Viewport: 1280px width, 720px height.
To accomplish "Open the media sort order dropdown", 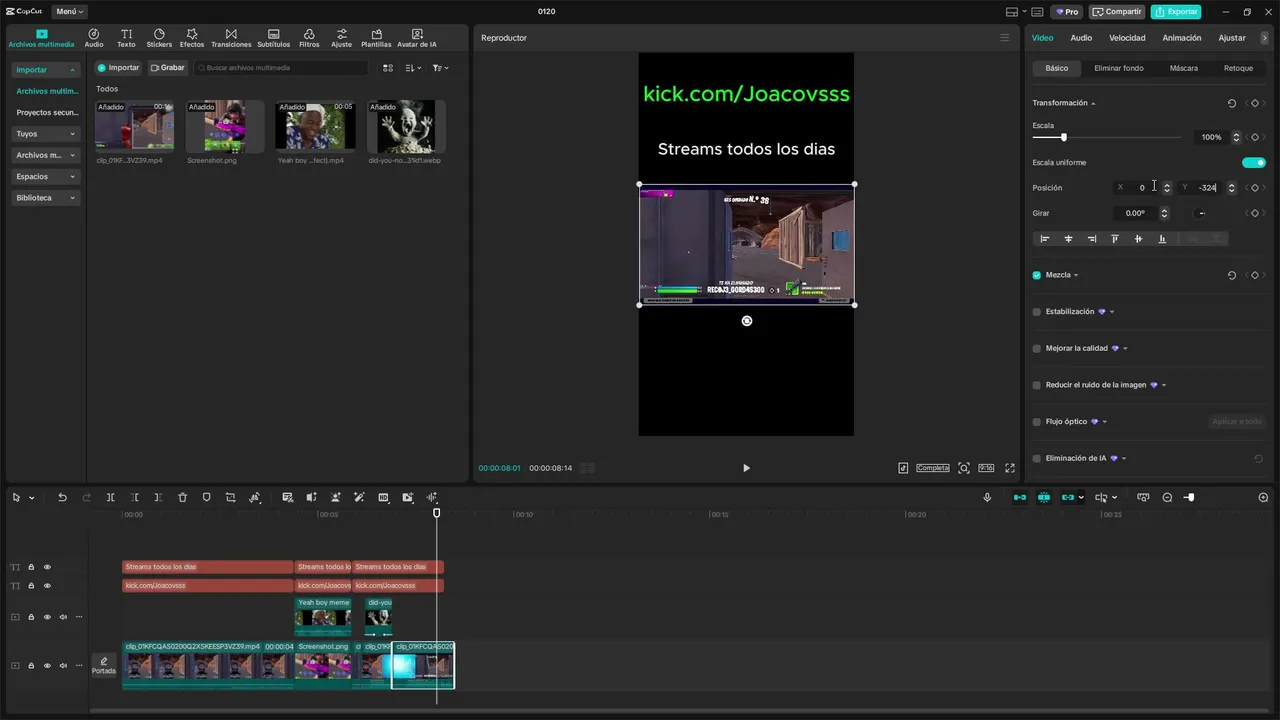I will pyautogui.click(x=414, y=68).
